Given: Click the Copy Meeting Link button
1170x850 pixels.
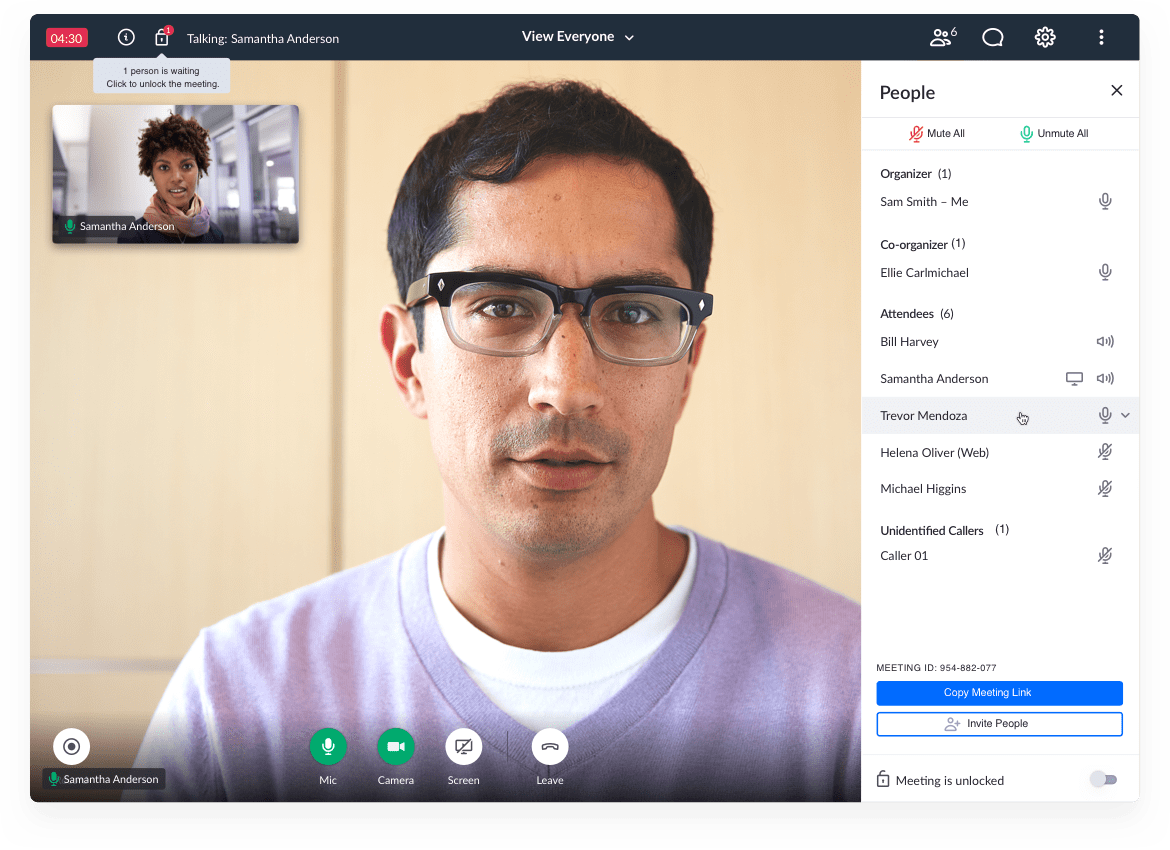Looking at the screenshot, I should point(999,693).
